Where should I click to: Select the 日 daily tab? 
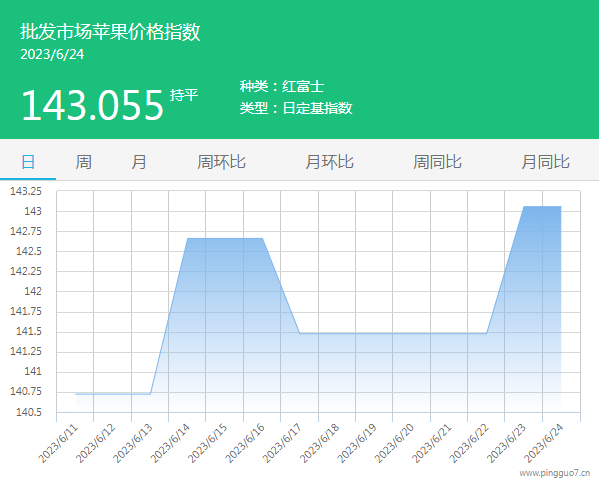coord(28,162)
